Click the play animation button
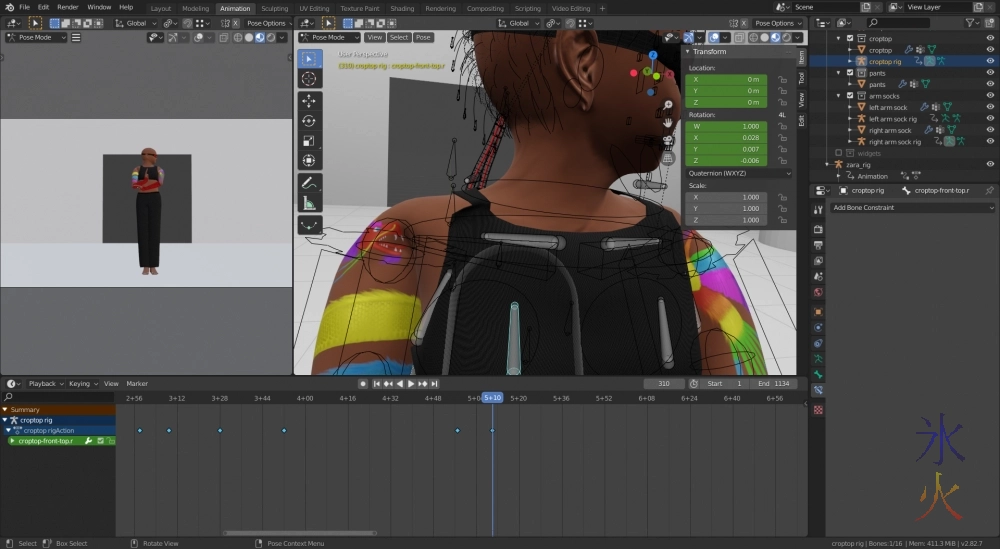Screen dimensions: 1000x549 411,384
